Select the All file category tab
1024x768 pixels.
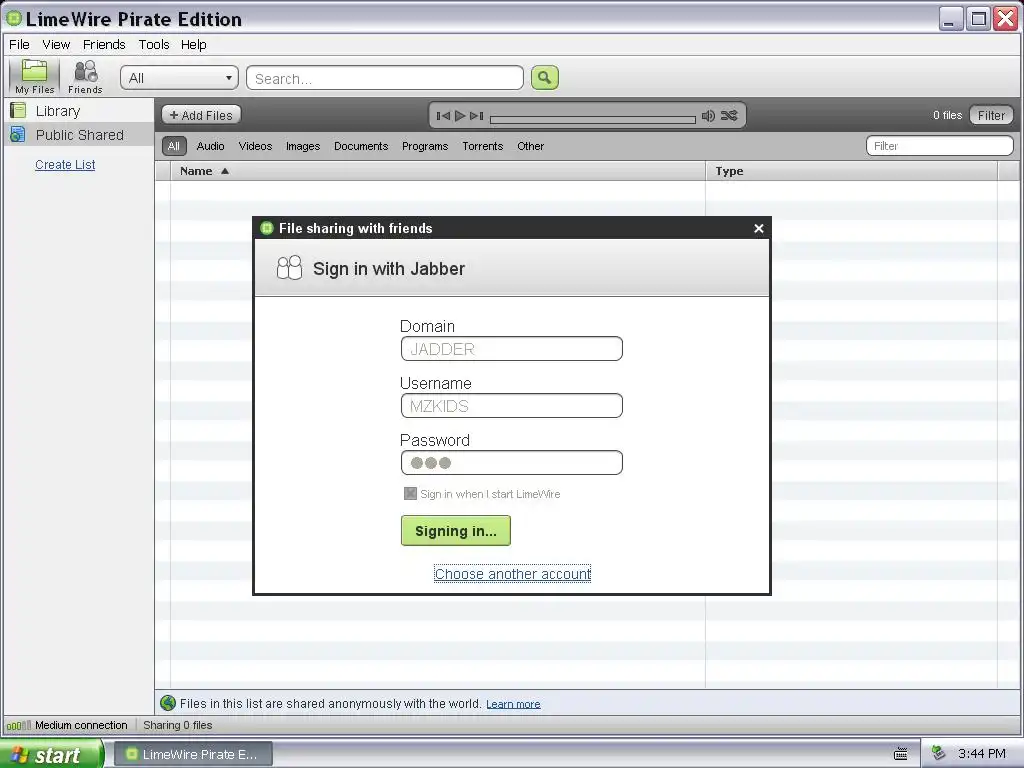[x=174, y=146]
